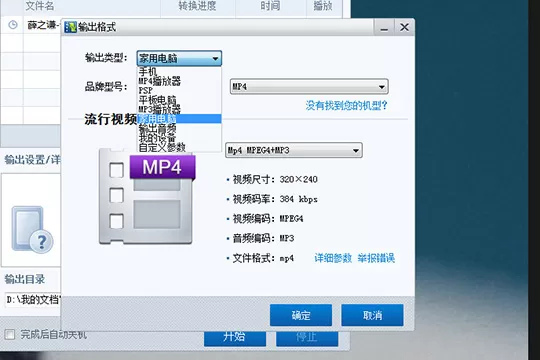Click the 音频编码: MP3 text

point(263,238)
